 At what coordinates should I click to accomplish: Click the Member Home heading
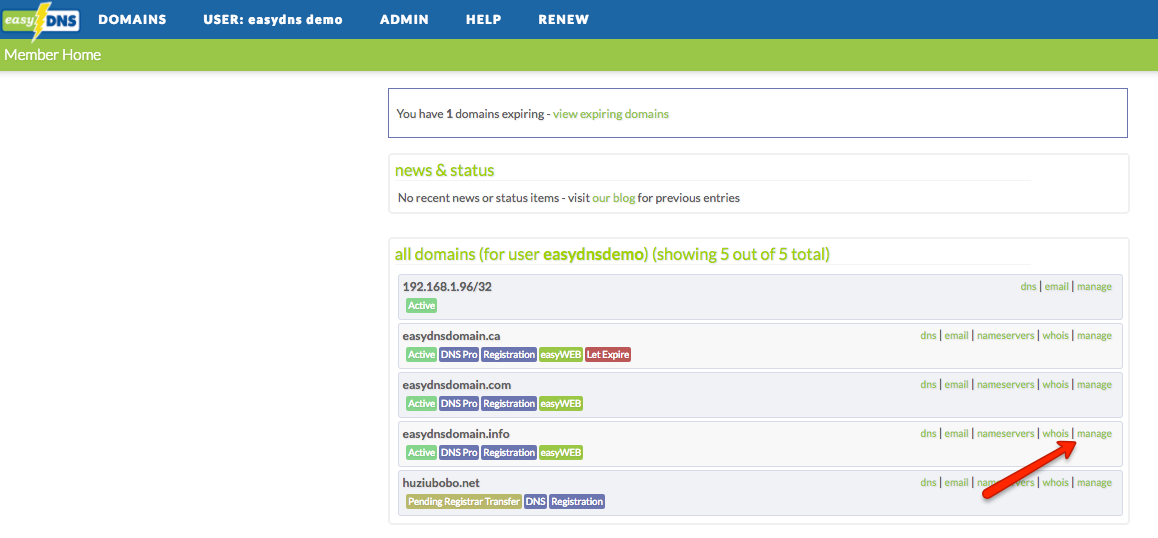52,55
